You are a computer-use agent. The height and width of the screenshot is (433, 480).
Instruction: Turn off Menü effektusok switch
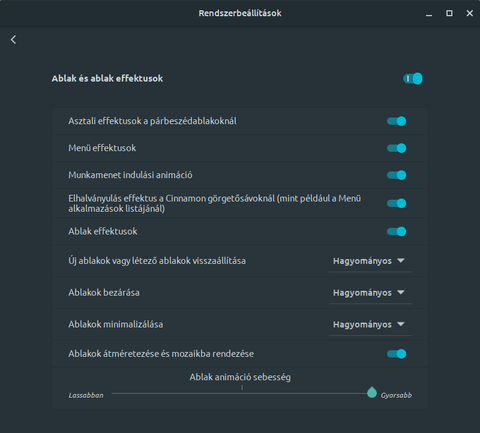(x=396, y=148)
